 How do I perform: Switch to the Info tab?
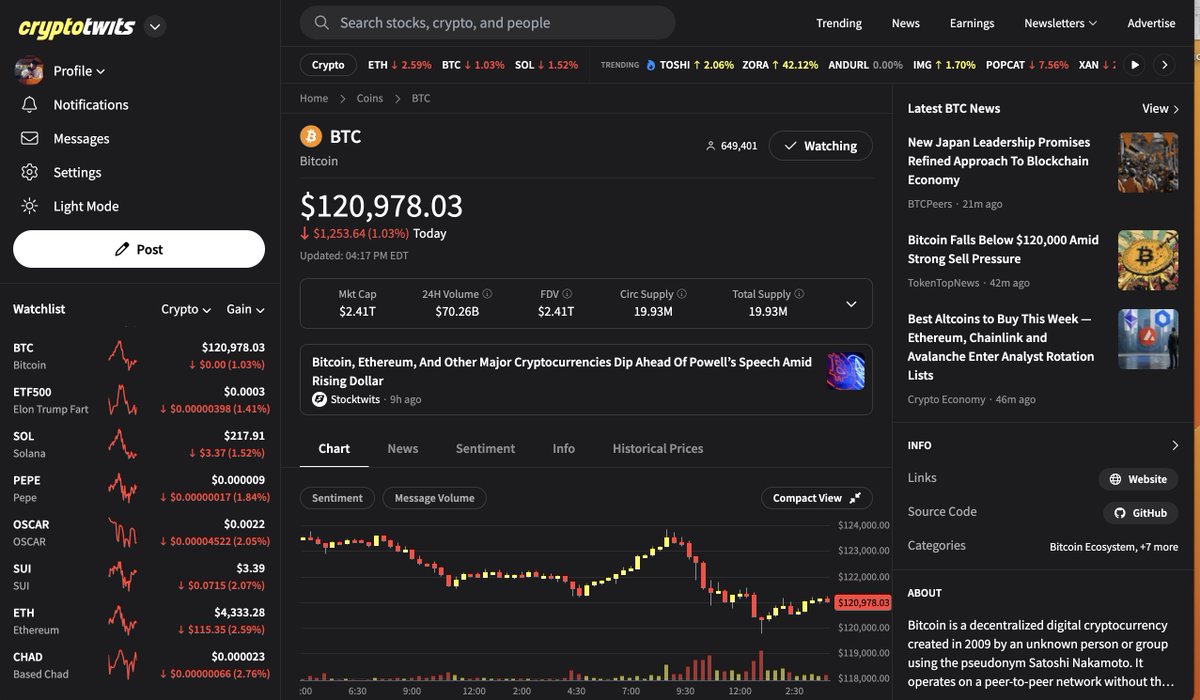click(564, 449)
